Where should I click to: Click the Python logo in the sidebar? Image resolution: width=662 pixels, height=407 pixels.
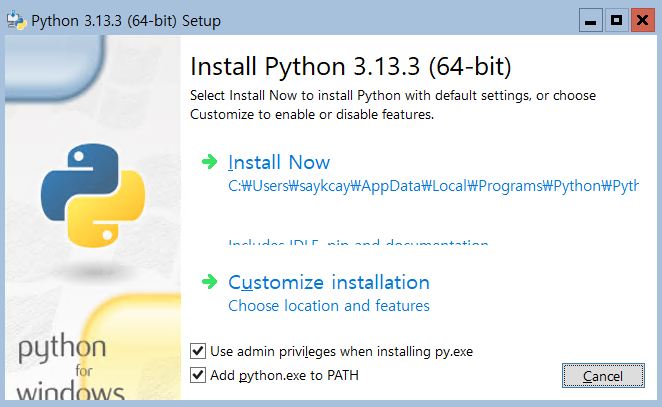93,195
